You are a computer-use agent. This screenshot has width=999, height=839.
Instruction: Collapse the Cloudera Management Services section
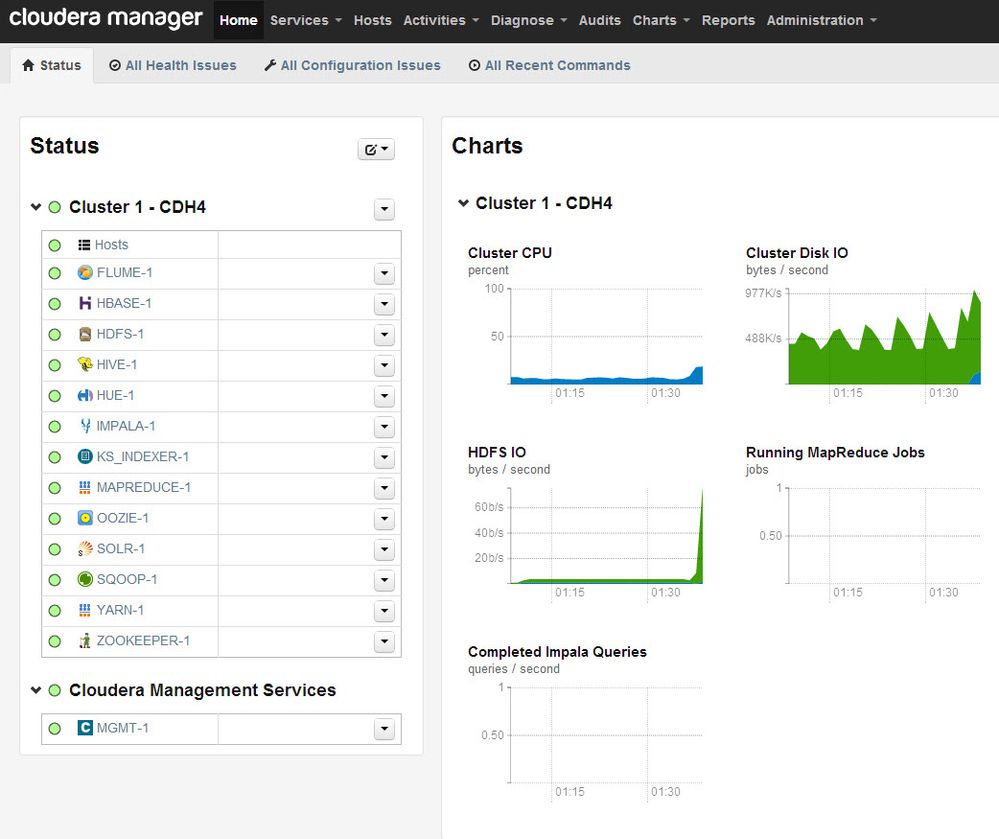[x=36, y=690]
